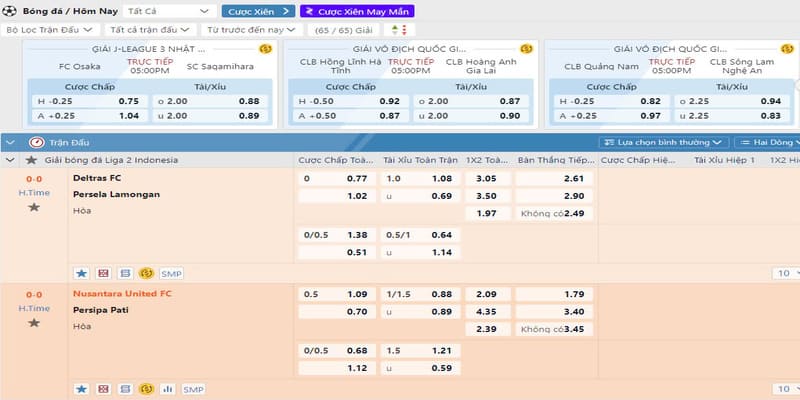Click blue star icon in Nusantara United toolbar

point(81,389)
